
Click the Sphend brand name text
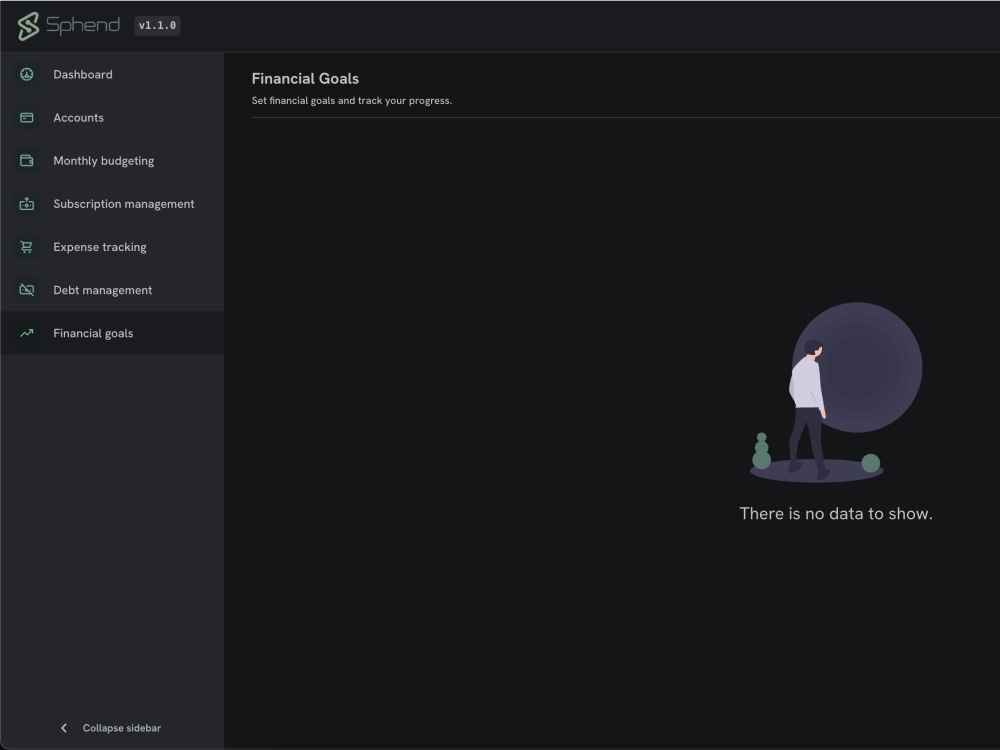83,26
